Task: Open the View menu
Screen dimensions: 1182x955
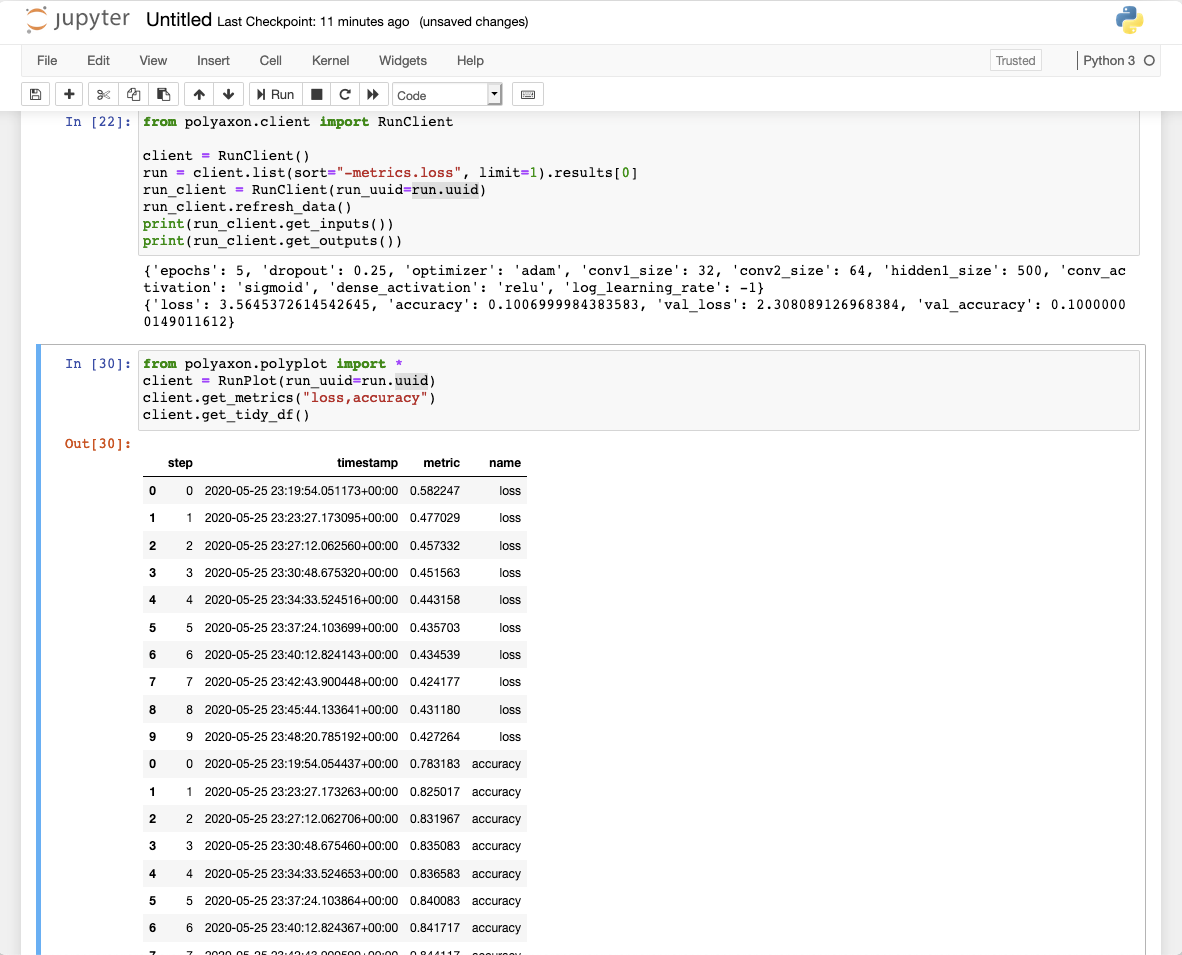Action: click(x=153, y=60)
